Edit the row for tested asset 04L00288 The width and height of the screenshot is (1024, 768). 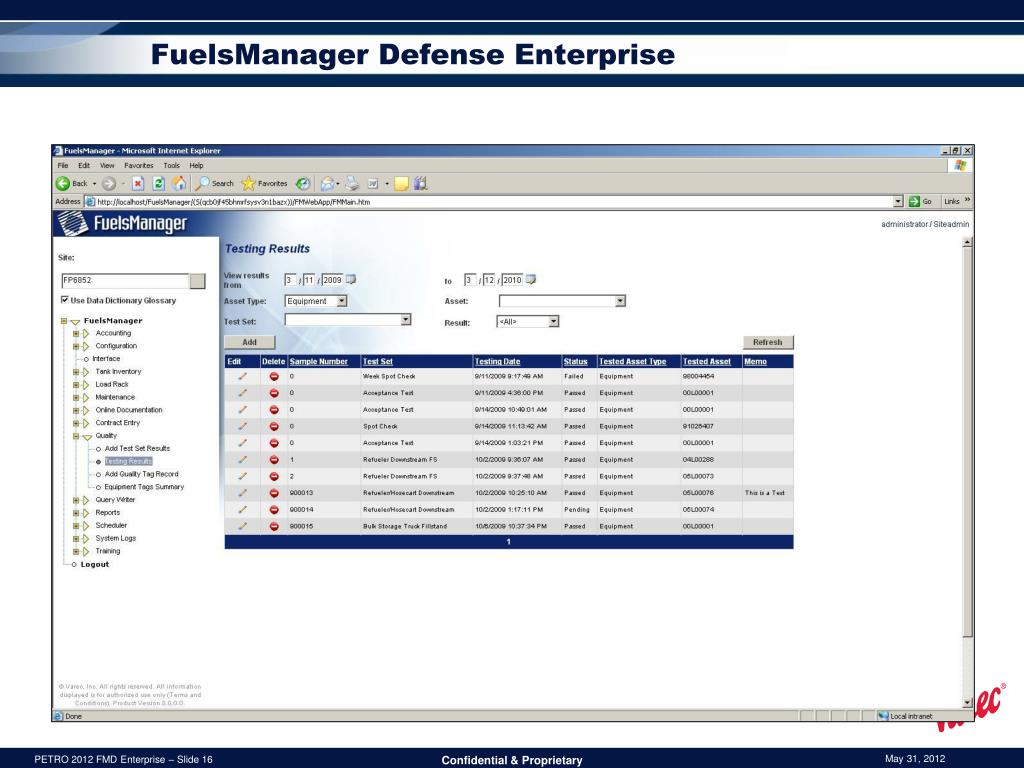pyautogui.click(x=242, y=460)
